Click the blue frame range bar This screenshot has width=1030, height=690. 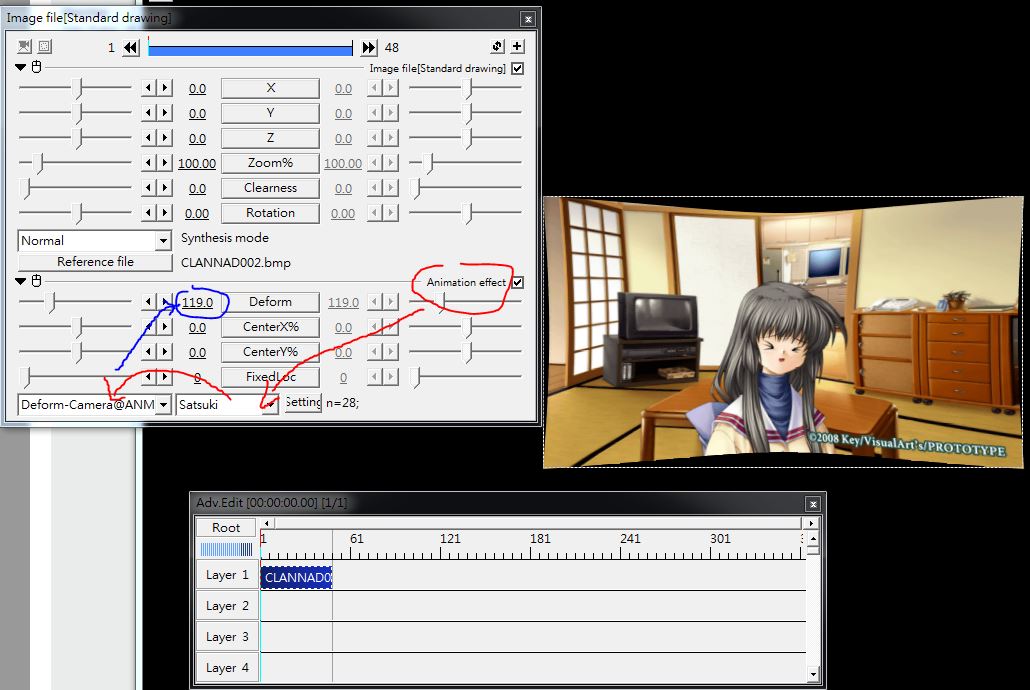(250, 48)
